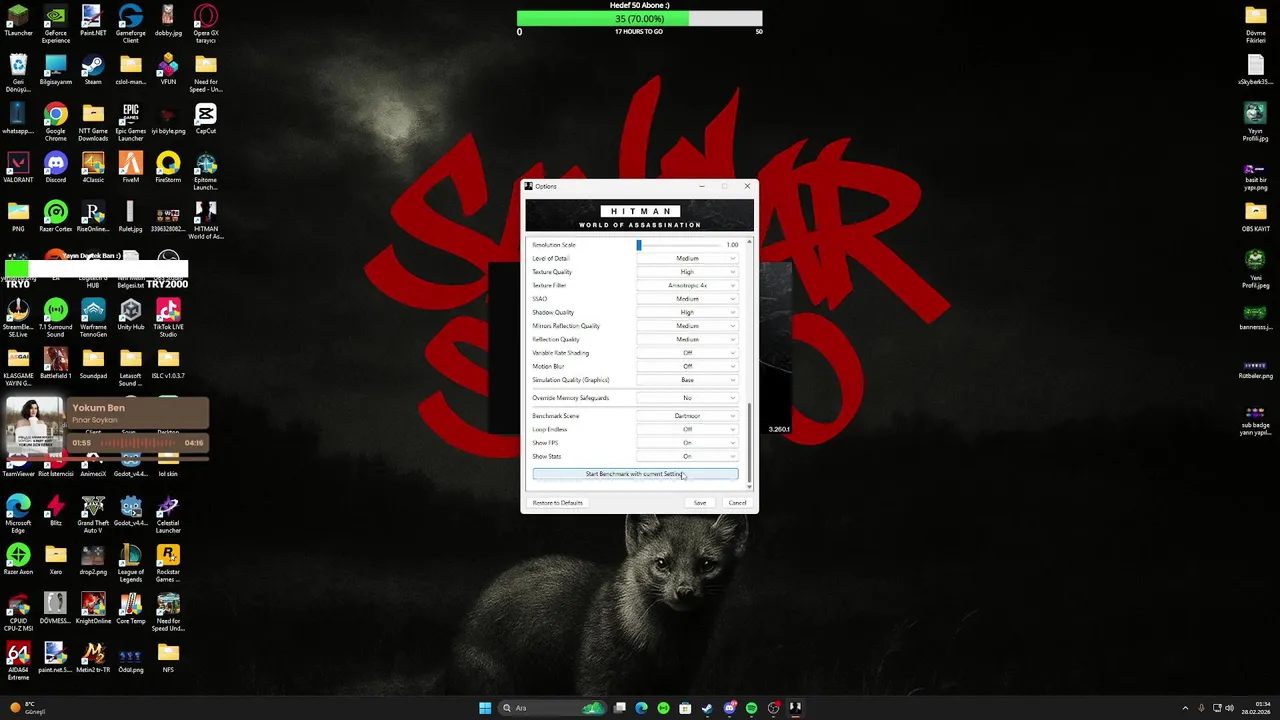Open Metin2 tr-TR desktop icon

93,658
